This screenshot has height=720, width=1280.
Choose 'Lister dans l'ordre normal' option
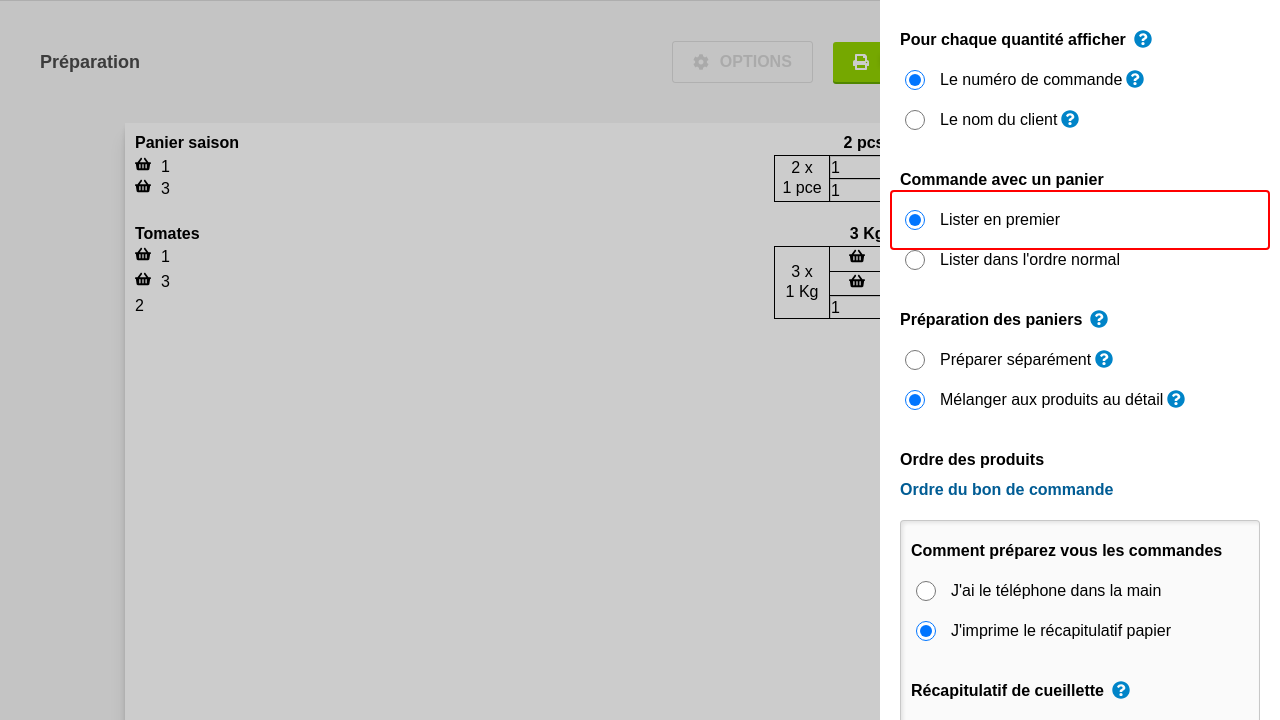pyautogui.click(x=915, y=260)
